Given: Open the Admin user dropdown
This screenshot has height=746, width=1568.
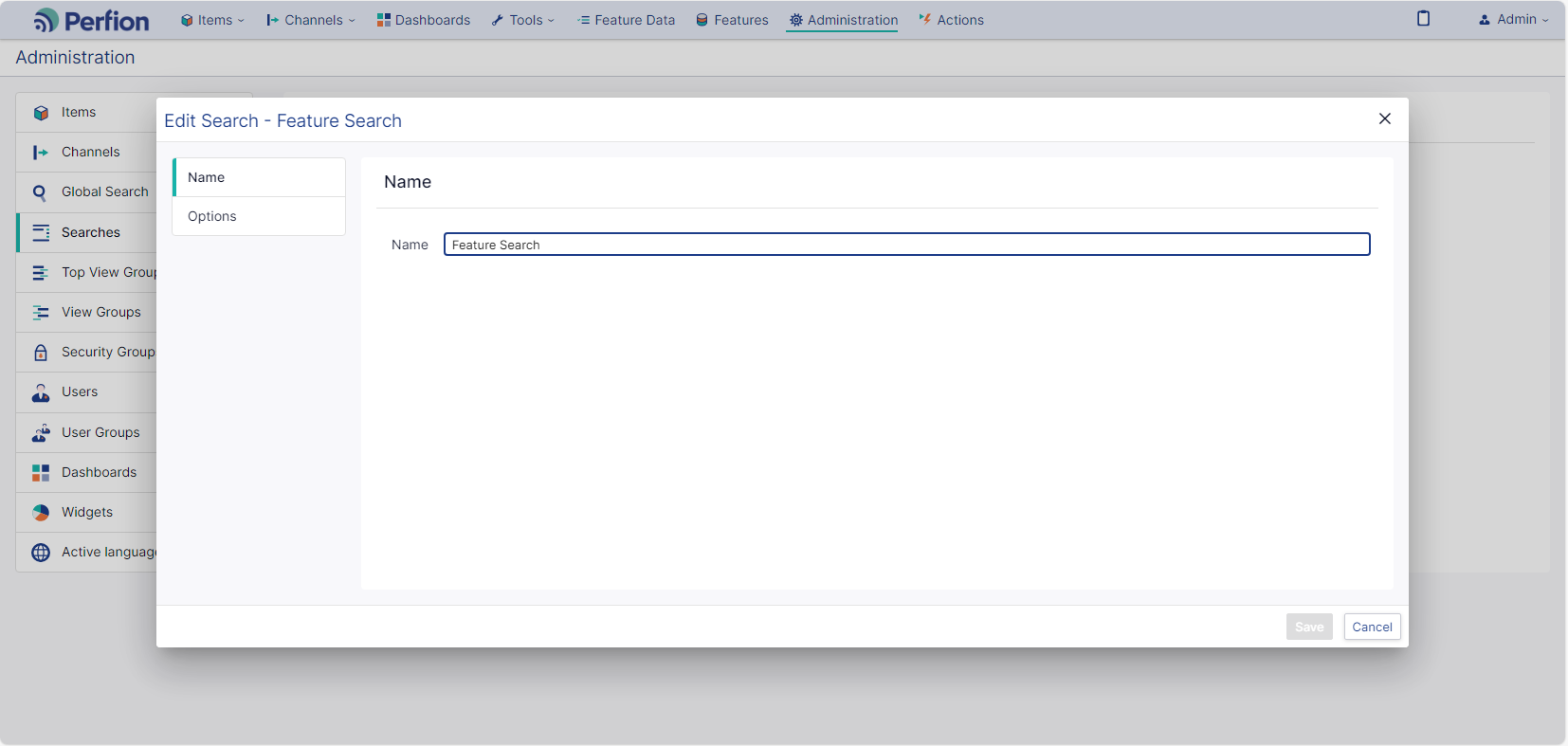Looking at the screenshot, I should (x=1514, y=19).
